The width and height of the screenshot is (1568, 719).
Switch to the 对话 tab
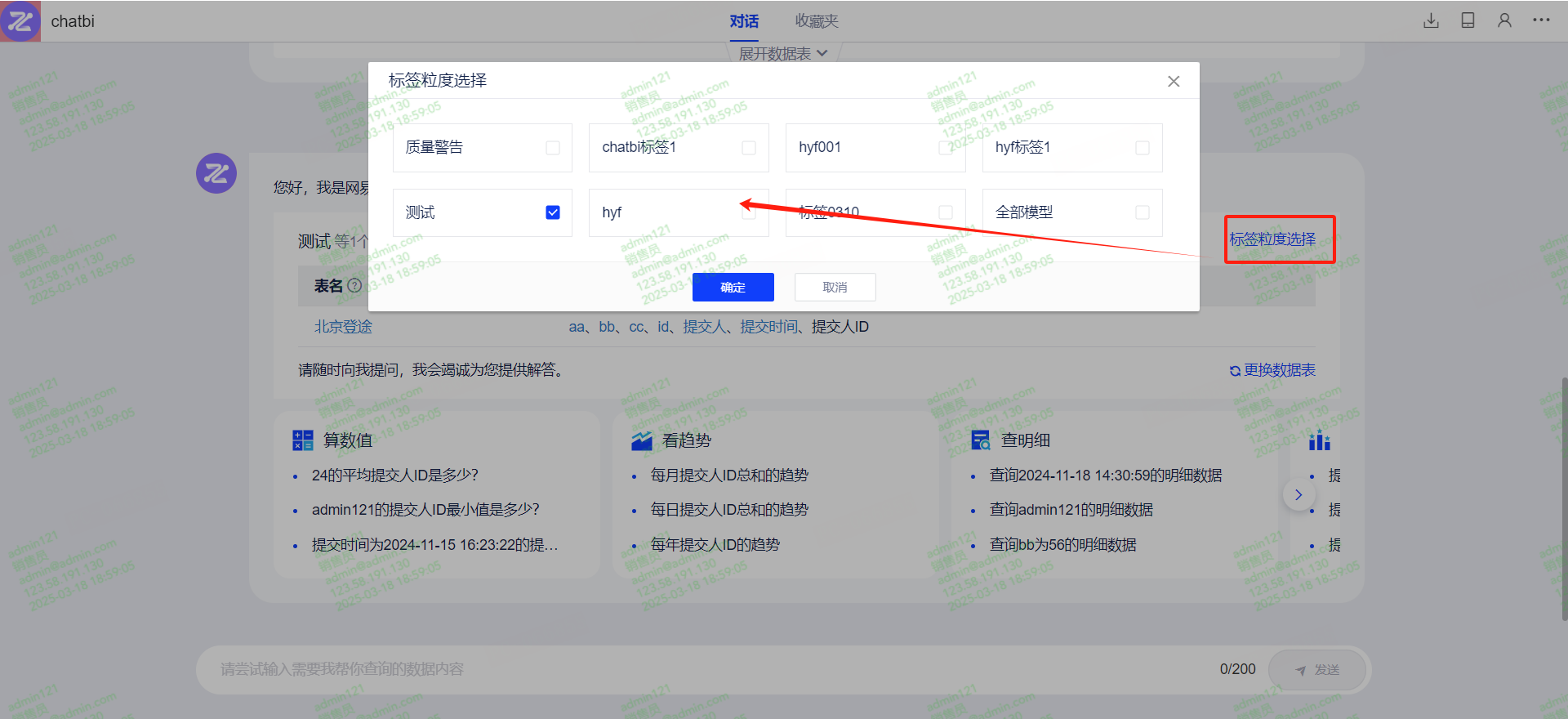[744, 21]
